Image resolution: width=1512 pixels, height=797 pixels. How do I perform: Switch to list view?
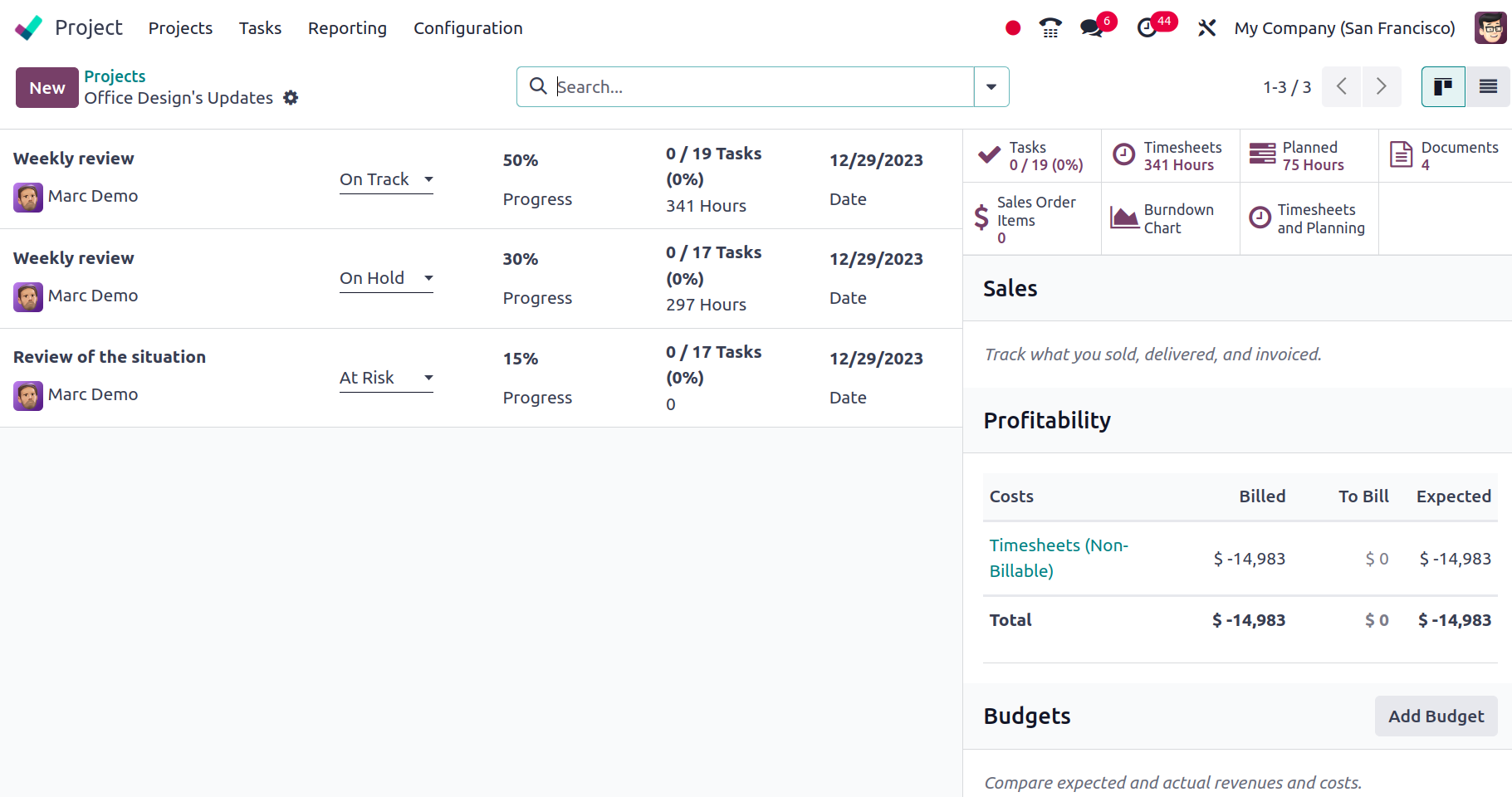(1488, 87)
